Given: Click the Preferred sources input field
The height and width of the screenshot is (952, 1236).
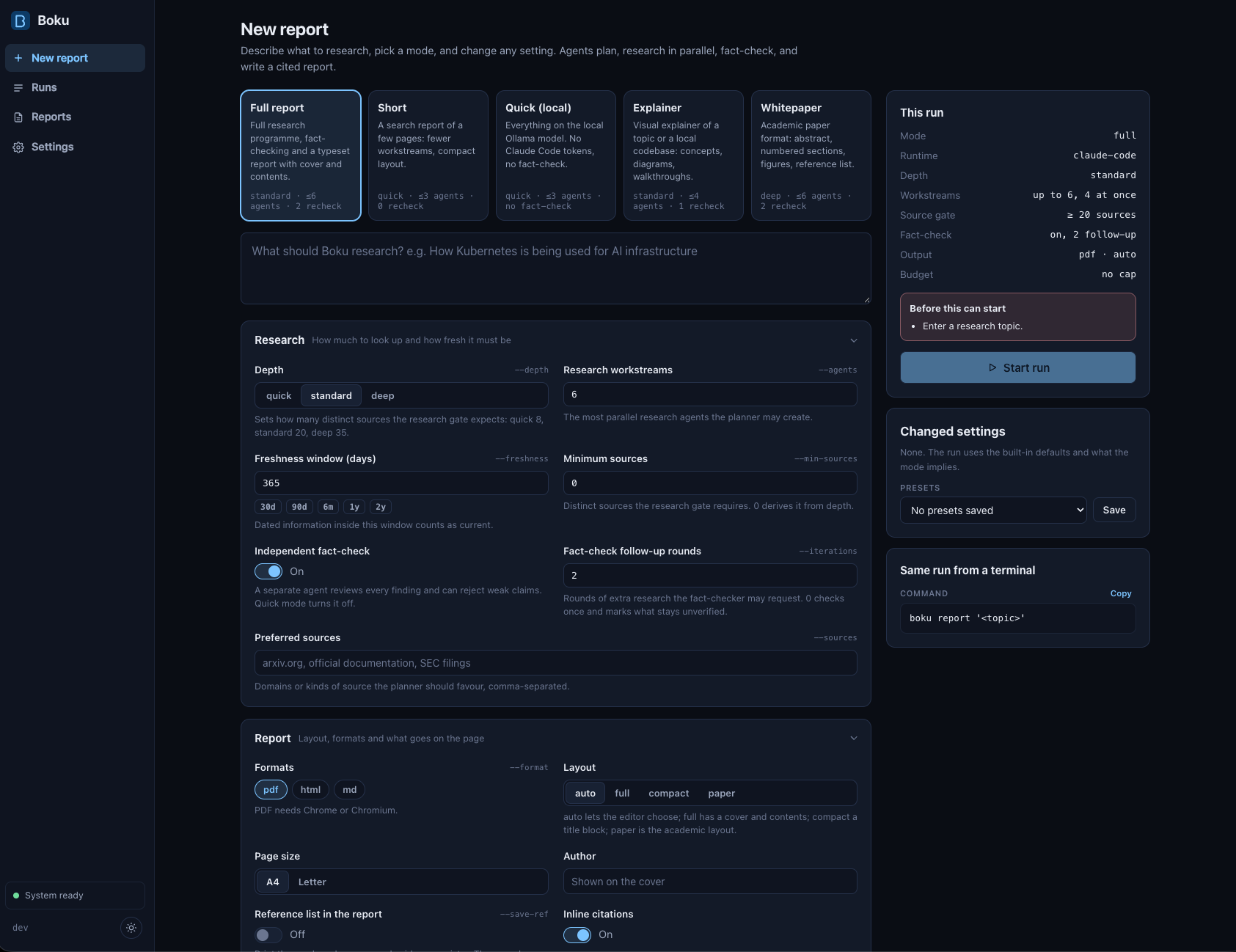Looking at the screenshot, I should point(556,663).
